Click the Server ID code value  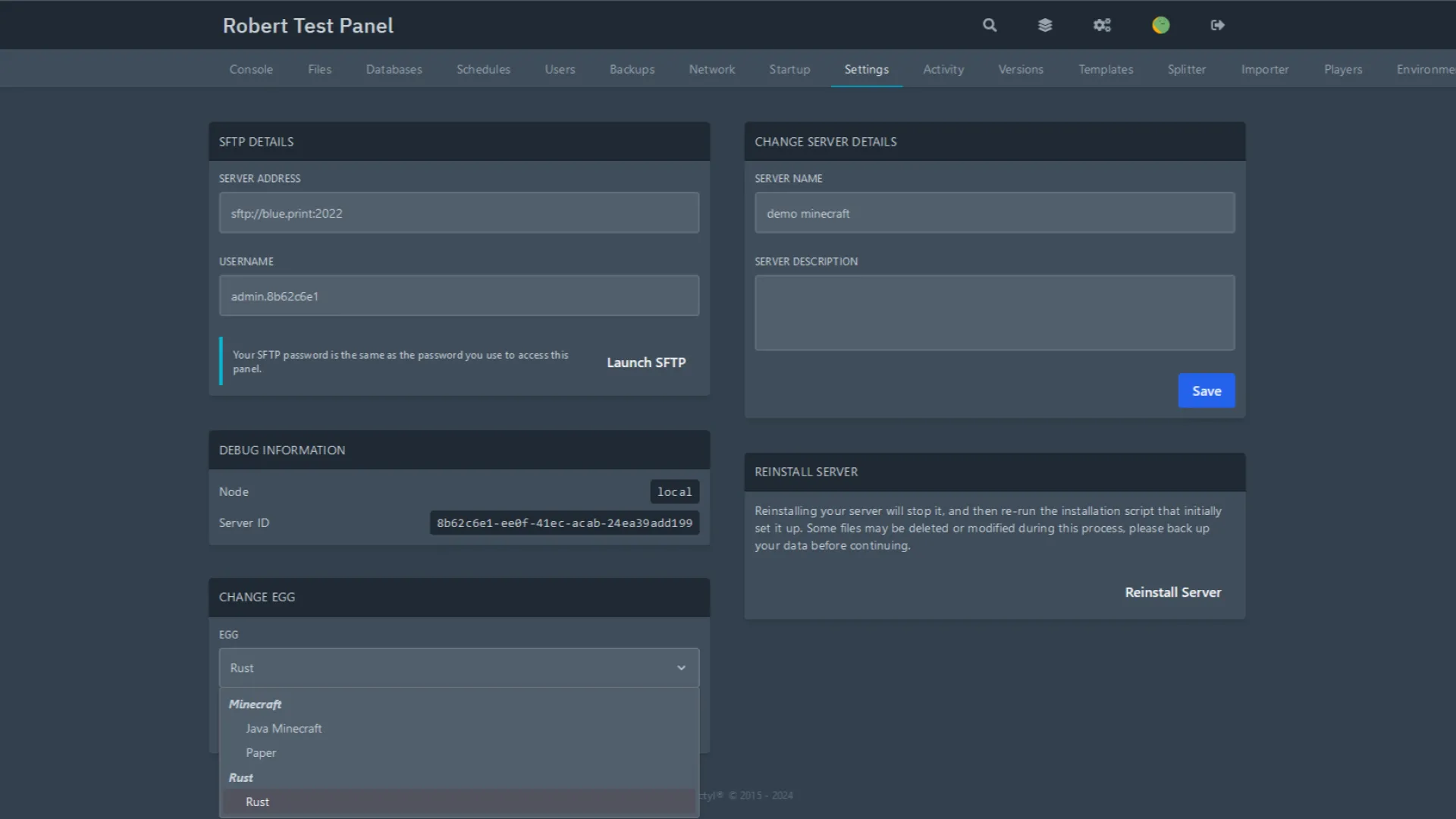(564, 523)
